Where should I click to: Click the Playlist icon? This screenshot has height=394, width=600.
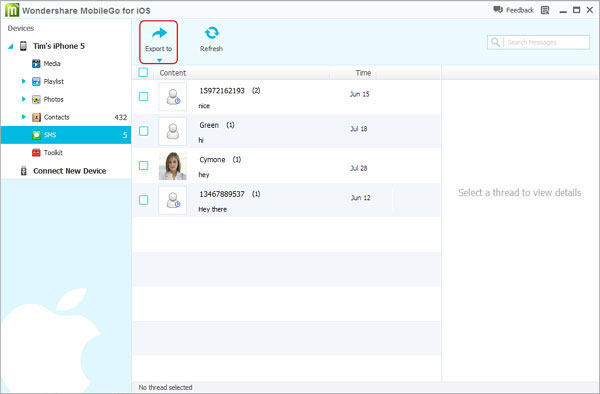[36, 81]
